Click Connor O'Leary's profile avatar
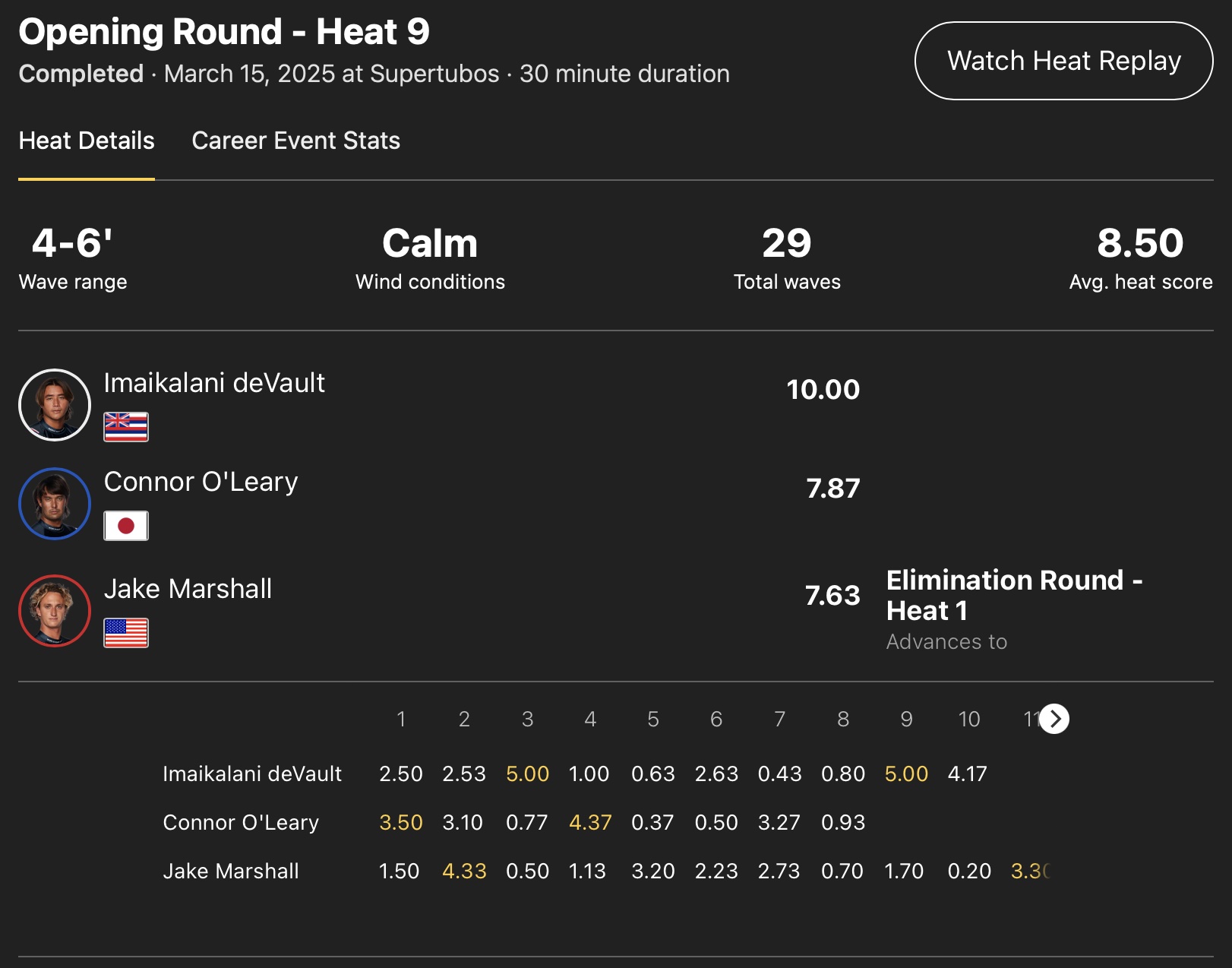Screen dimensions: 1232x968 point(55,504)
